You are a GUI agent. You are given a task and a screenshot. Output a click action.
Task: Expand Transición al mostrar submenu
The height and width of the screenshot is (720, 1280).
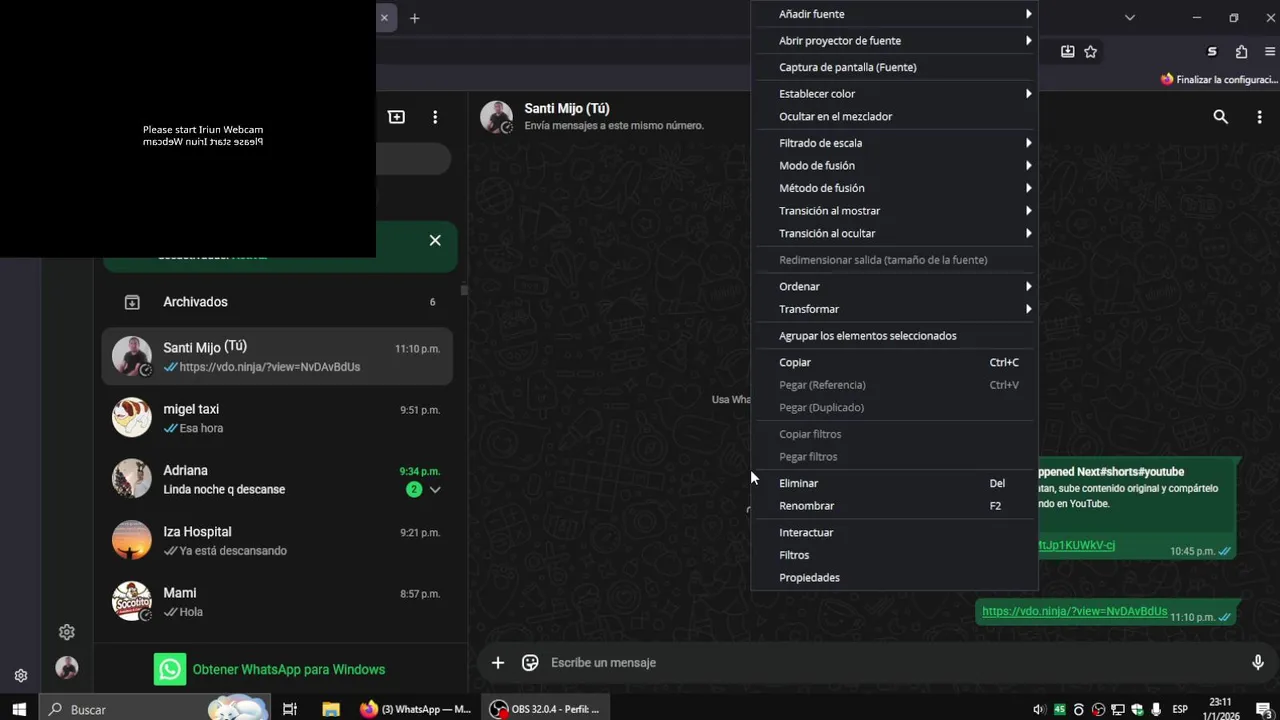[x=894, y=211]
